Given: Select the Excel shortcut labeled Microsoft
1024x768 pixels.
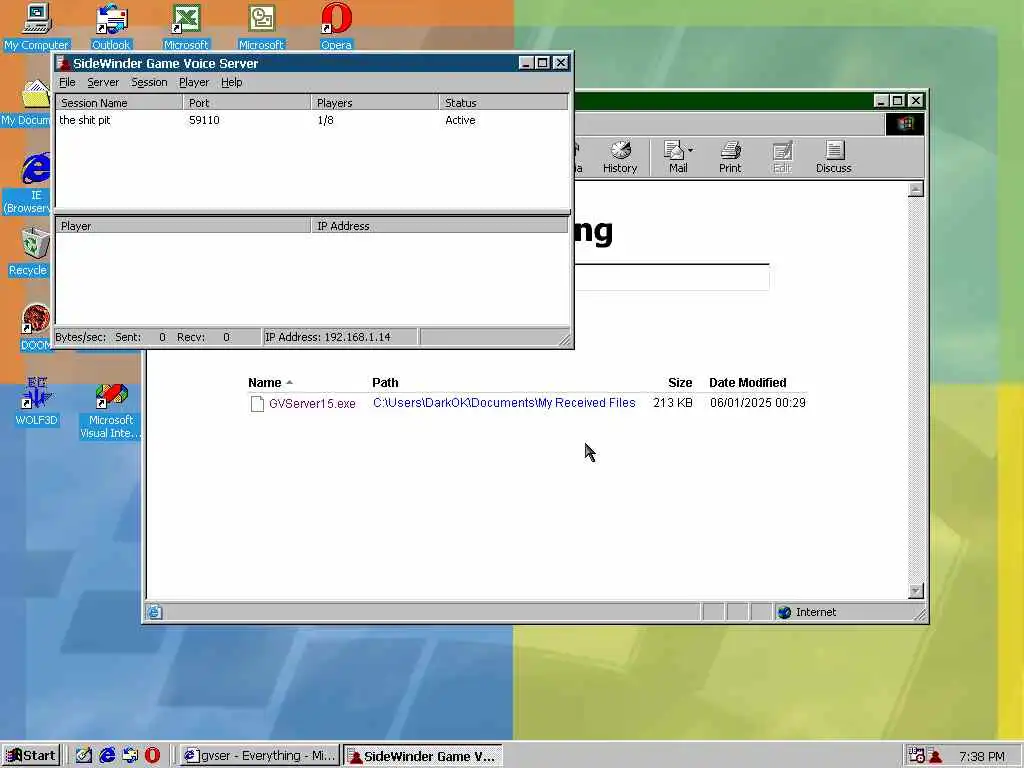Looking at the screenshot, I should [x=186, y=26].
